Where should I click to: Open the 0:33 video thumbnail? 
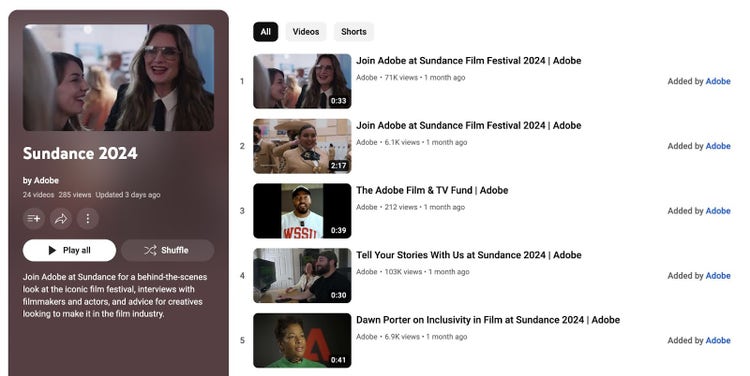302,81
